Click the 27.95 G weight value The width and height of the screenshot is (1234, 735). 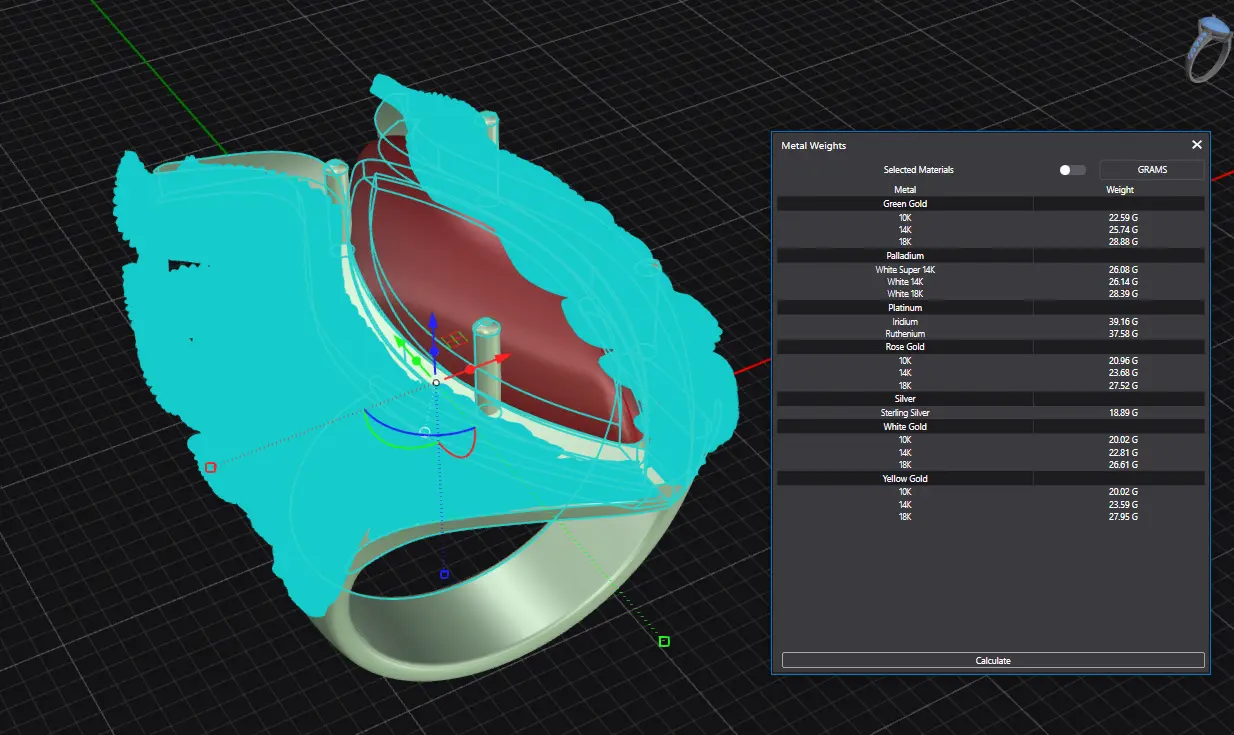click(x=1123, y=517)
